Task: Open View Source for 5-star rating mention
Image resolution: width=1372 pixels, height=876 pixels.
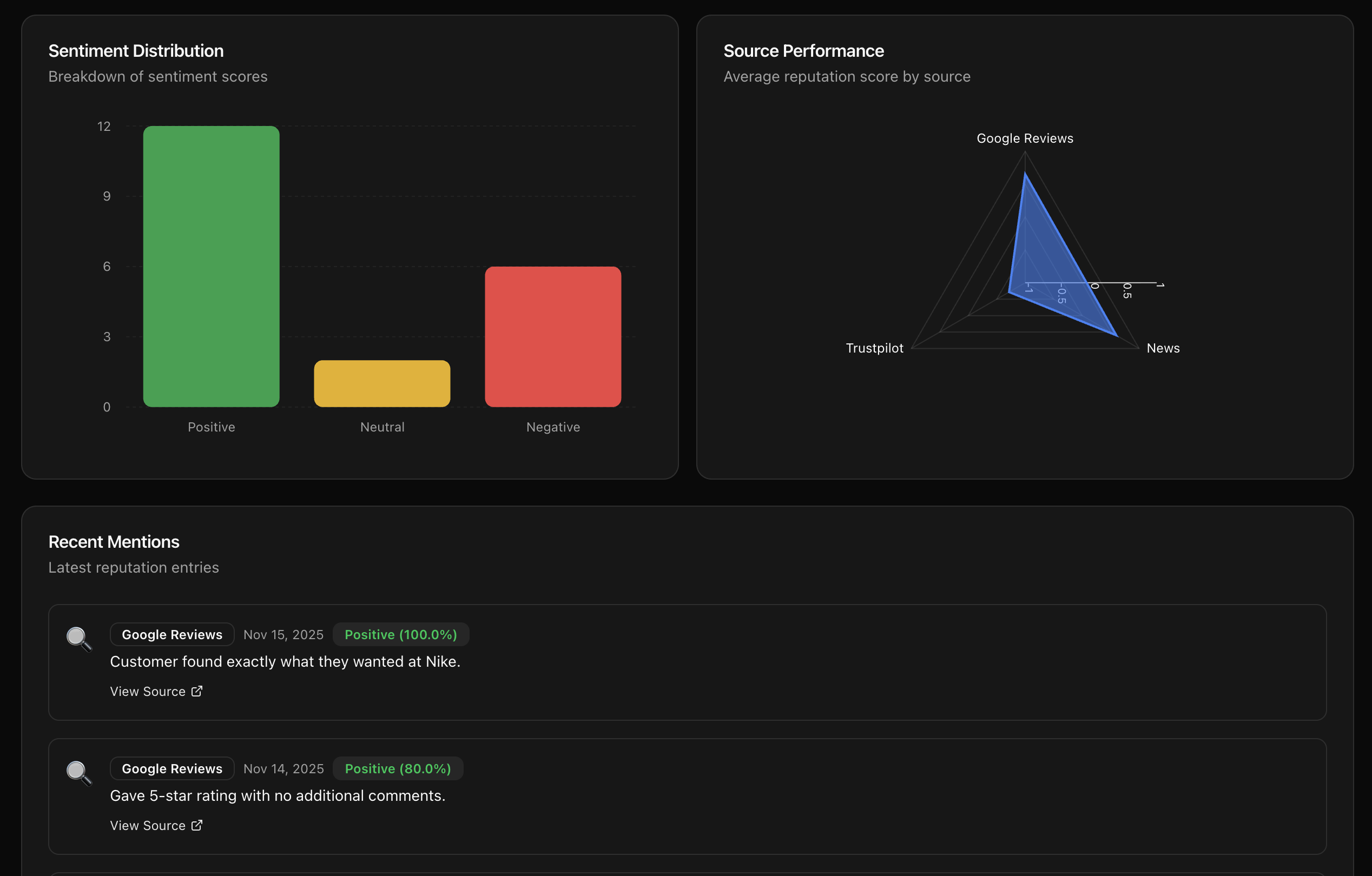Action: coord(148,825)
